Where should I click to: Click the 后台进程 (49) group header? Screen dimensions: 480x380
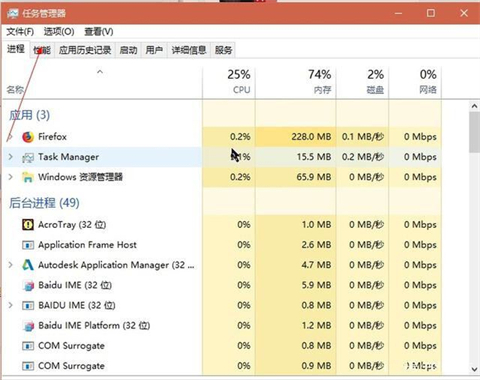pyautogui.click(x=44, y=203)
